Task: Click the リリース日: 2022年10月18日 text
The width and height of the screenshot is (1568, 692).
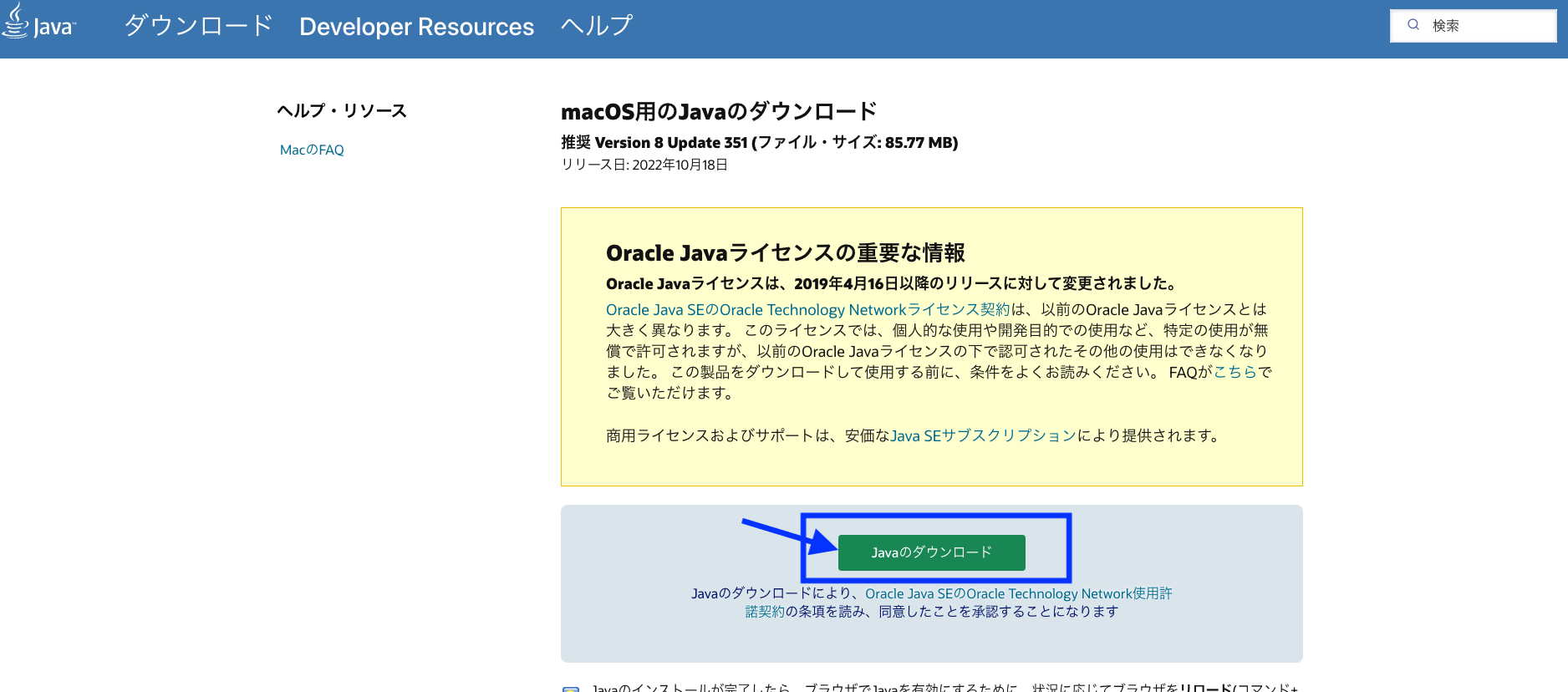Action: (644, 165)
